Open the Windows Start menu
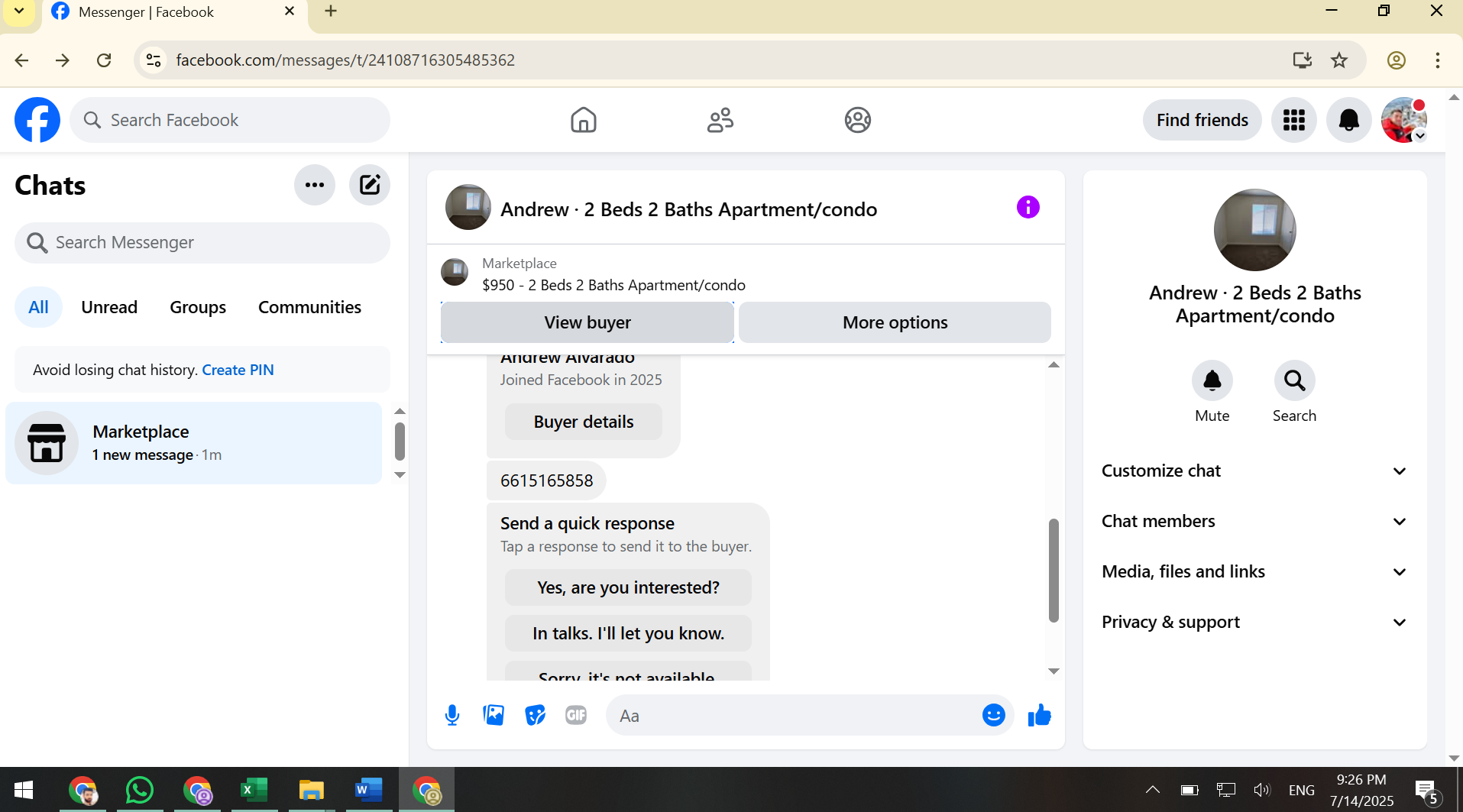1463x812 pixels. click(24, 790)
